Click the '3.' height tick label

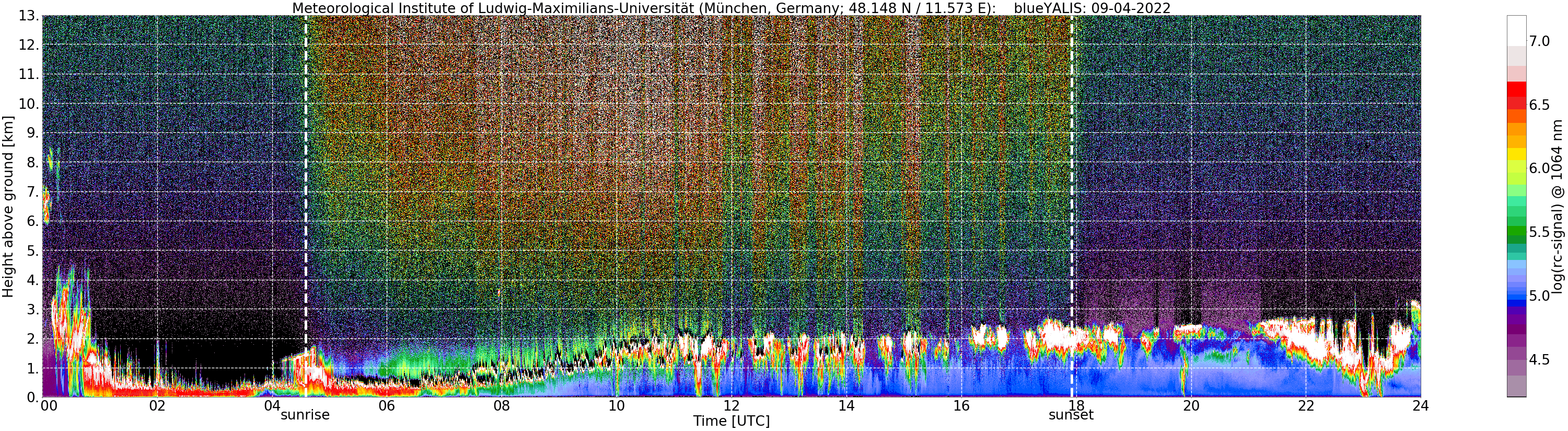33,309
